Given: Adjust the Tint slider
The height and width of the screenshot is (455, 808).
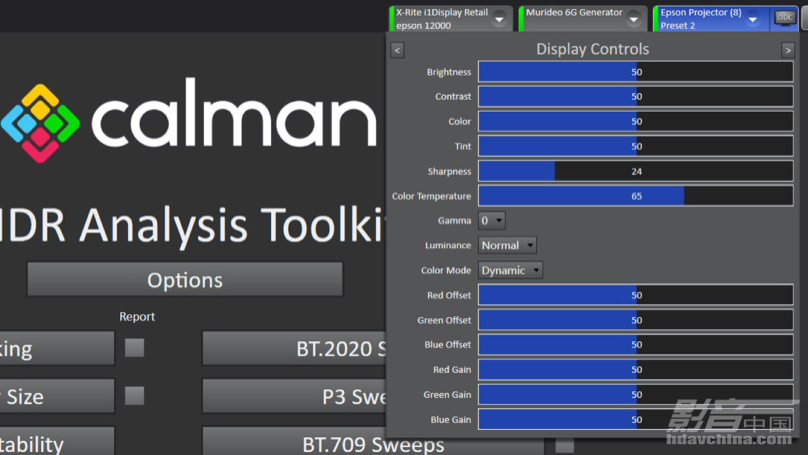Looking at the screenshot, I should pos(636,146).
